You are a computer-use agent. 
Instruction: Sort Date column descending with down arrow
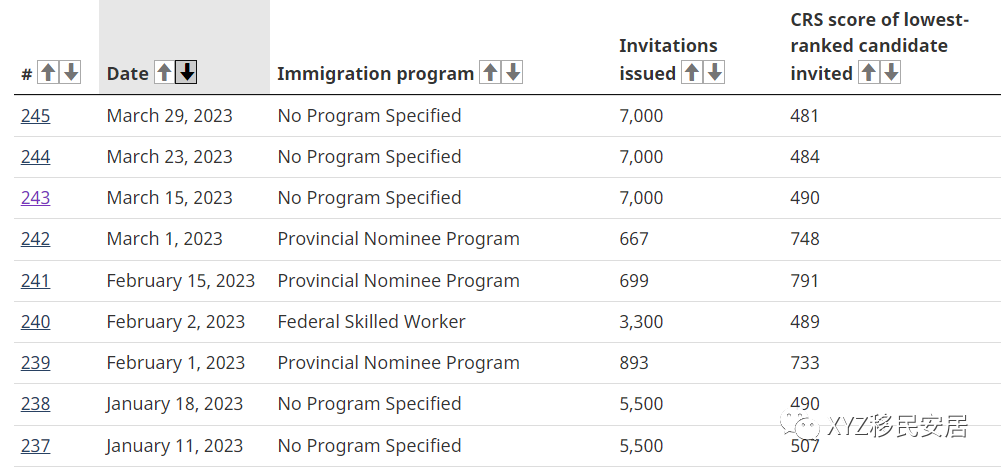187,73
